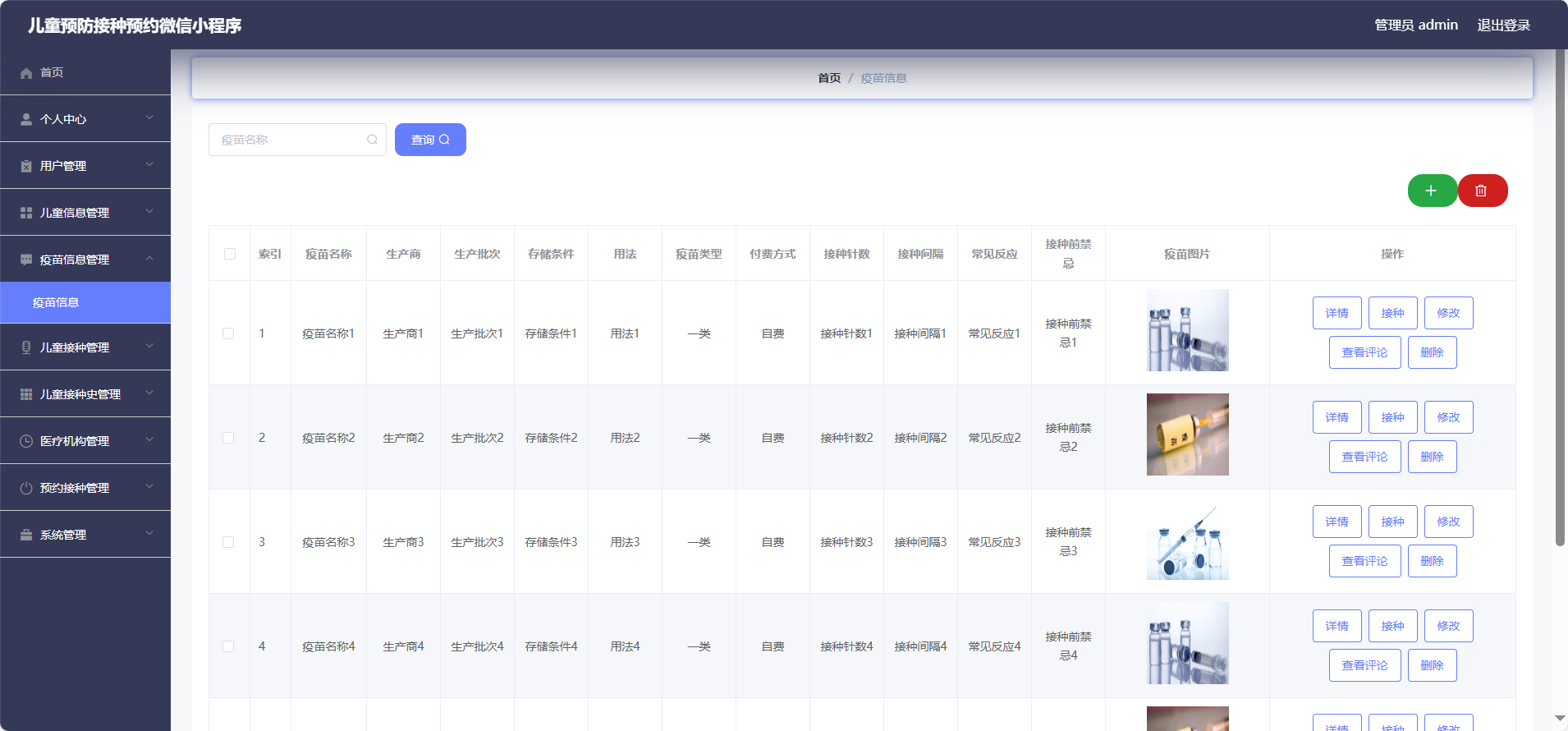Click the magnifier icon in search field

(372, 140)
